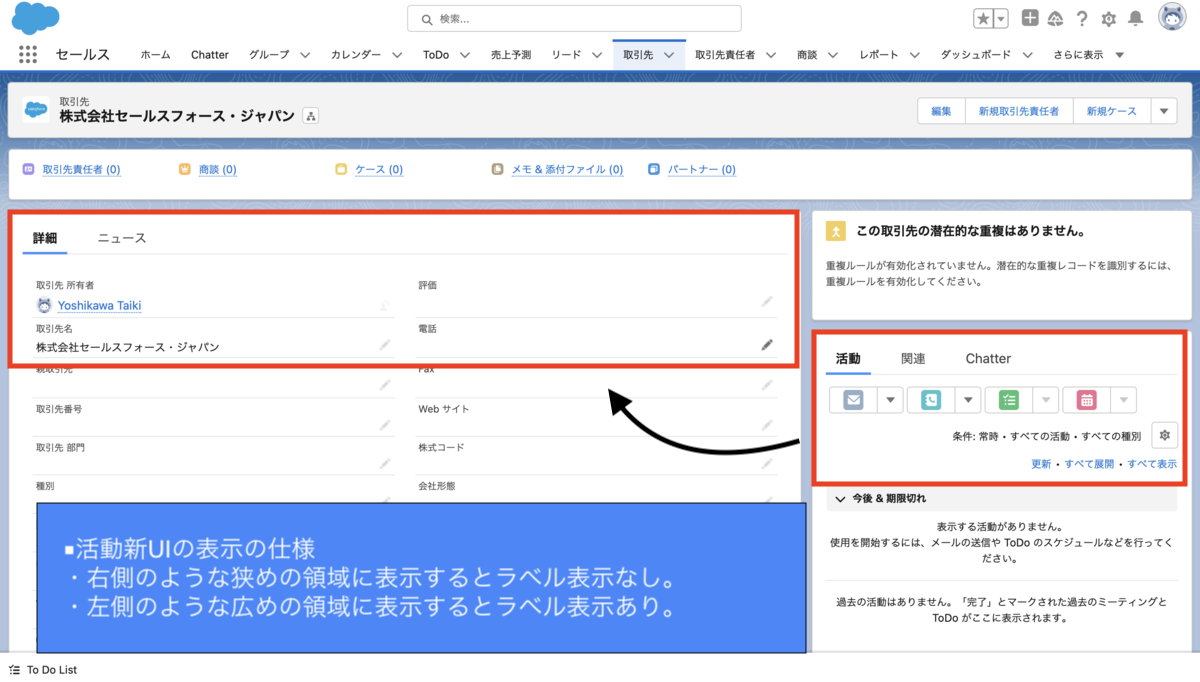Open the App Launcher waffle icon
This screenshot has height=682, width=1200.
(27, 54)
